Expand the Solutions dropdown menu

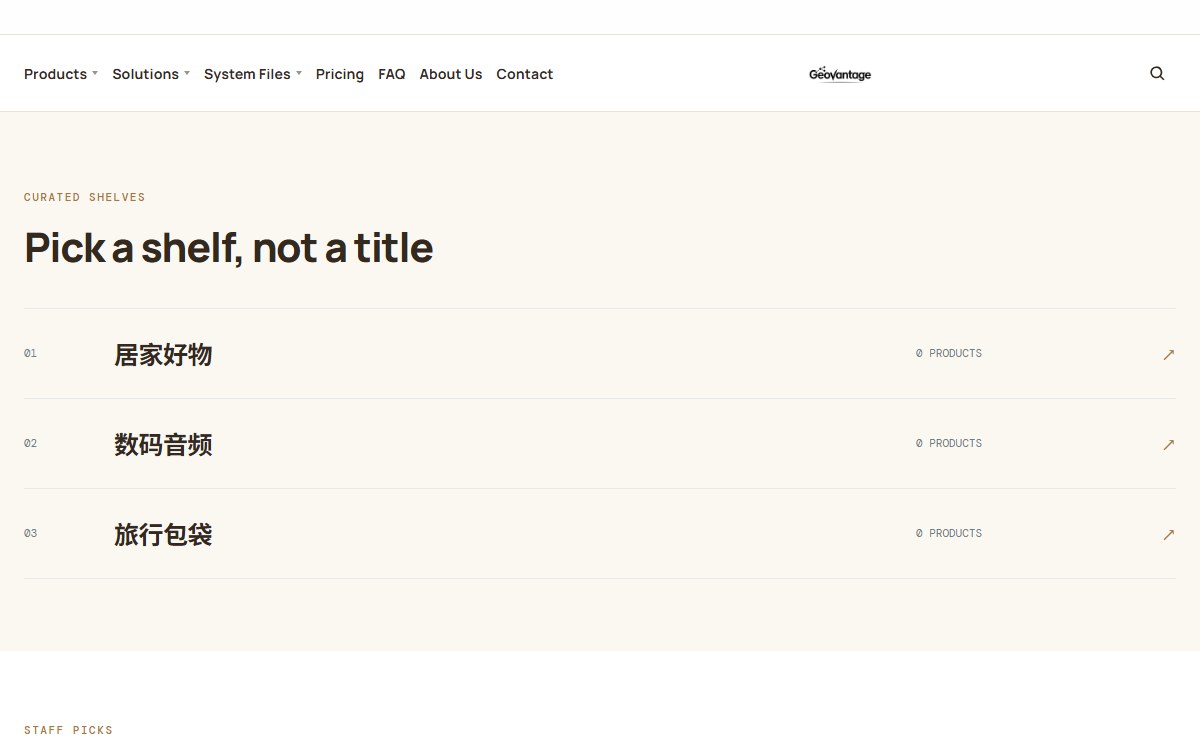point(151,74)
